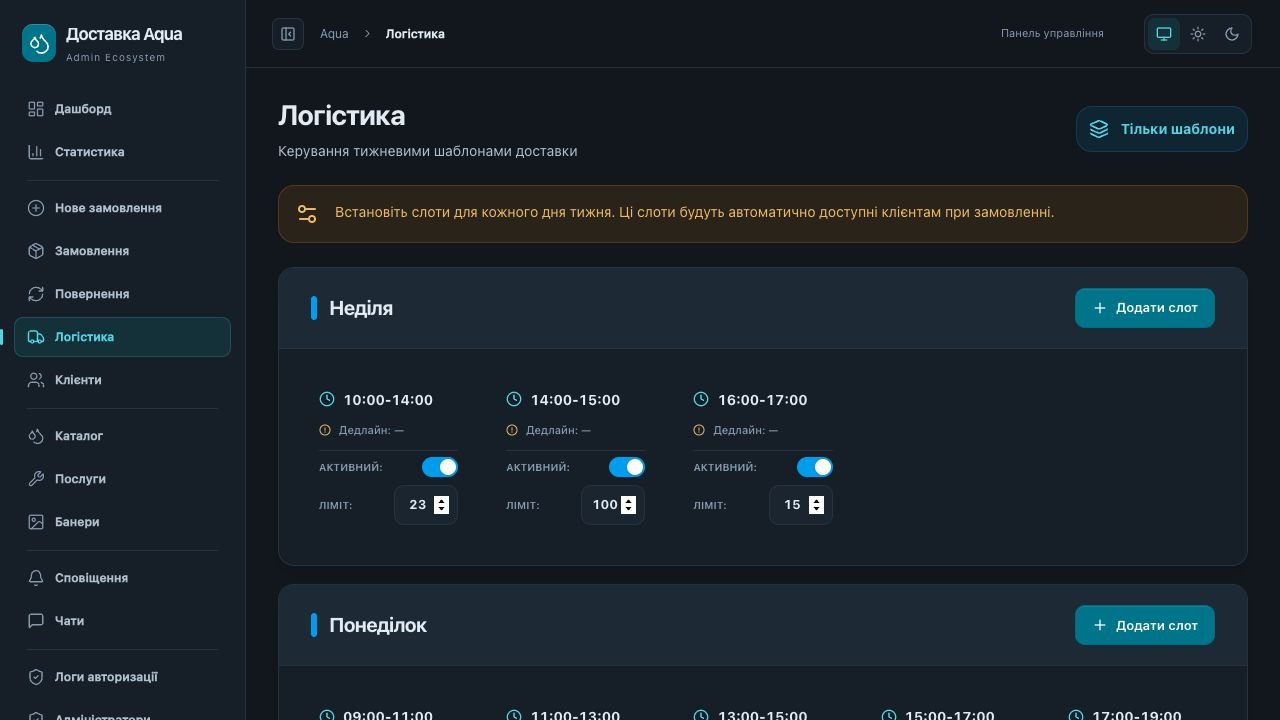
Task: Go to Статистика in the sidebar
Action: pyautogui.click(x=122, y=152)
